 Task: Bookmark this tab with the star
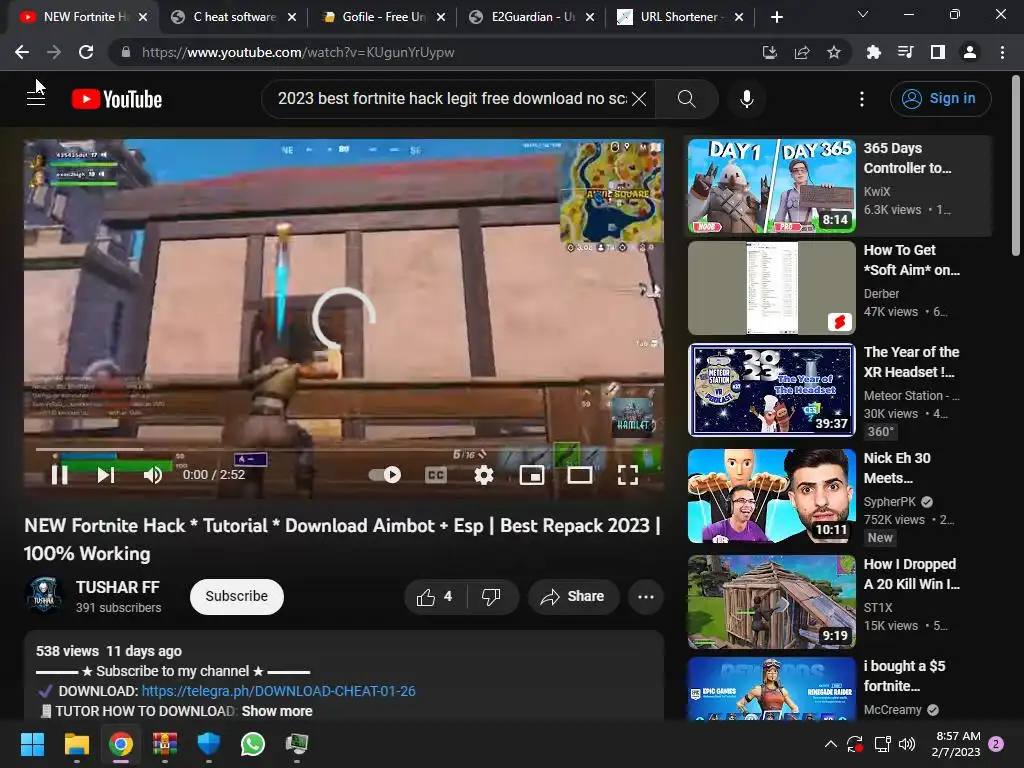[x=834, y=52]
